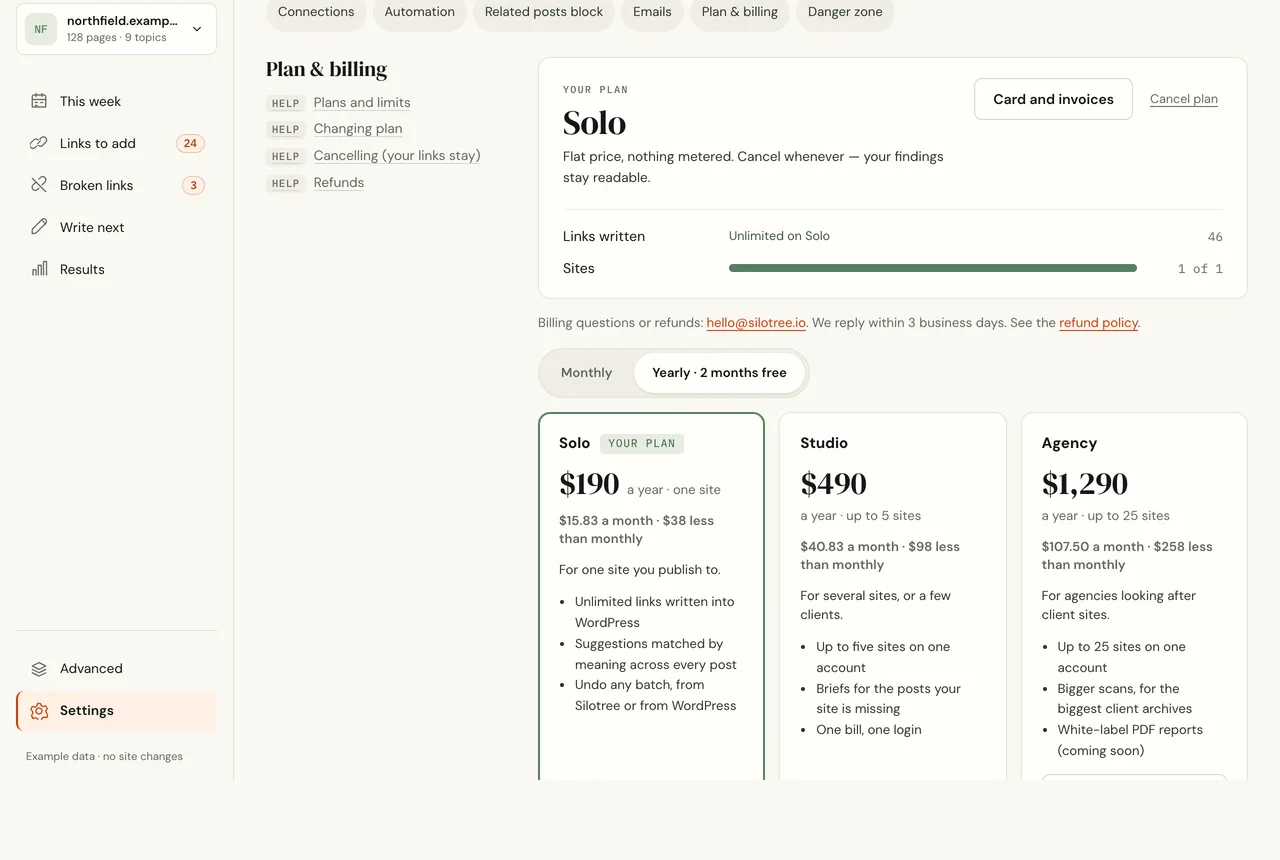This screenshot has width=1280, height=860.
Task: Email hello@silotree.io for billing questions
Action: click(756, 323)
